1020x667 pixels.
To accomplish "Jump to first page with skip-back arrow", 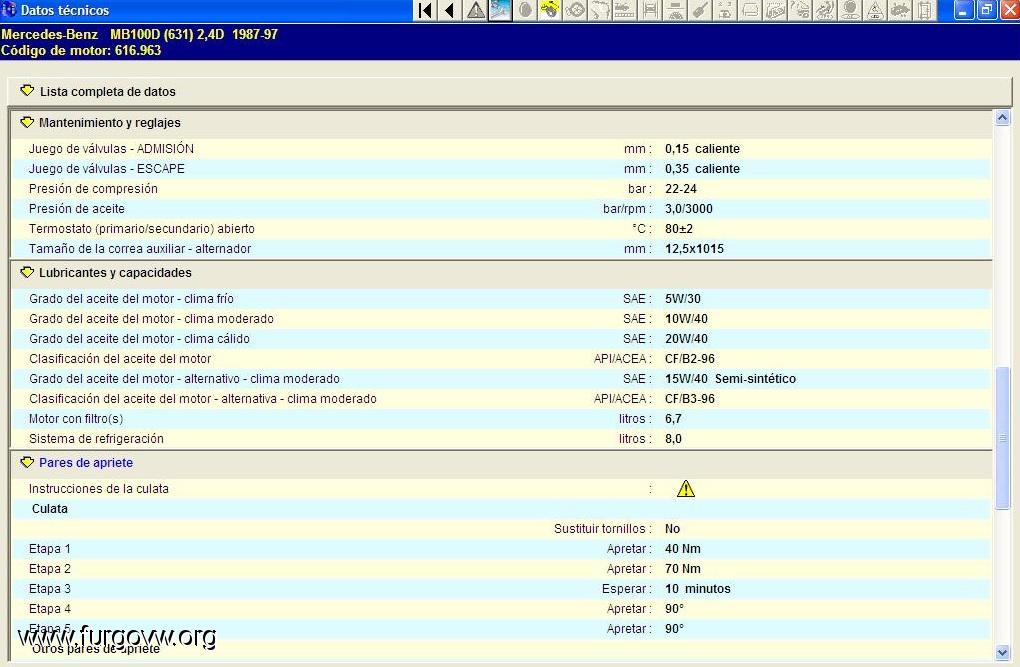I will pos(425,10).
